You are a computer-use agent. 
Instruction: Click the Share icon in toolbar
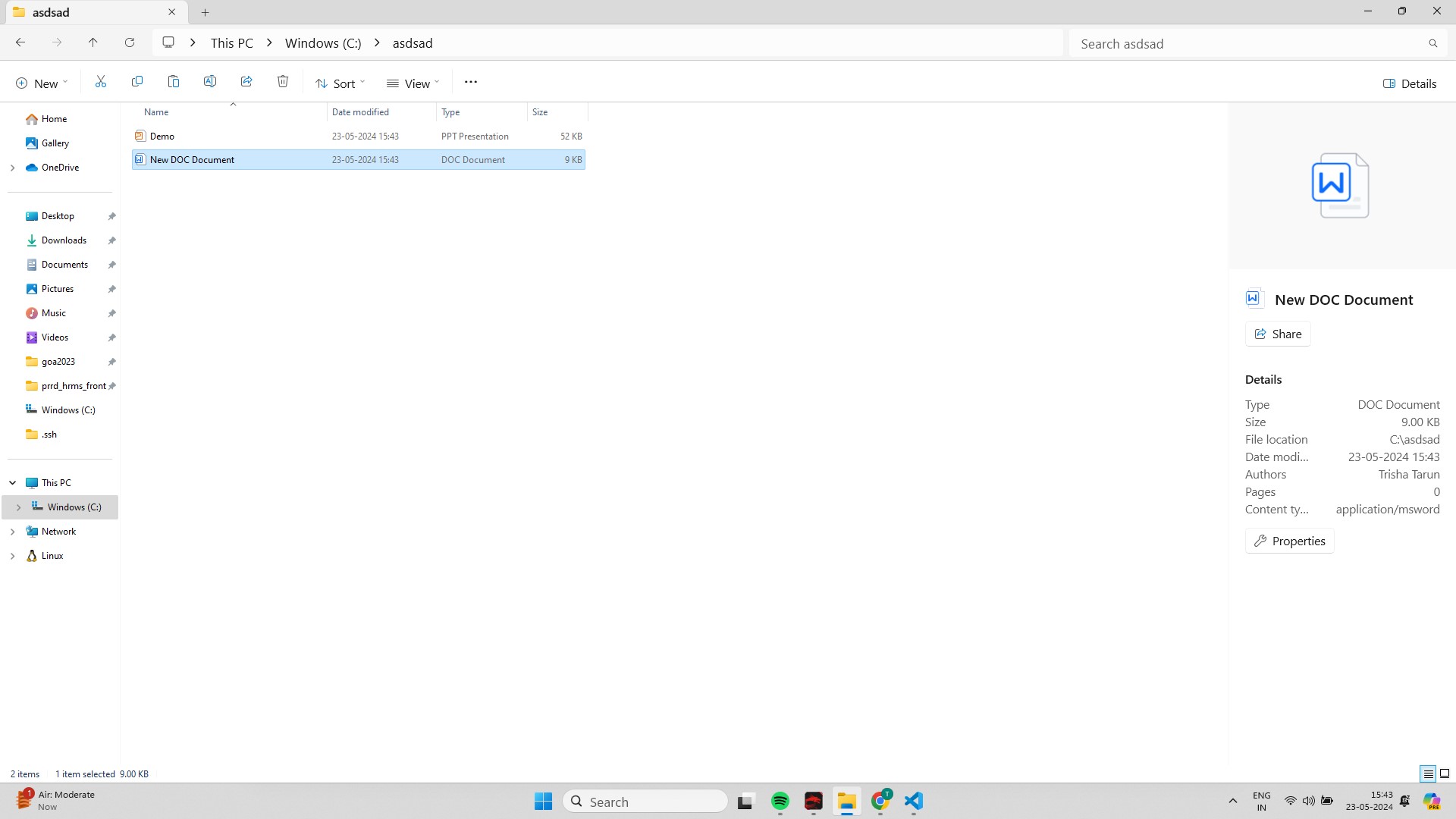(x=246, y=82)
